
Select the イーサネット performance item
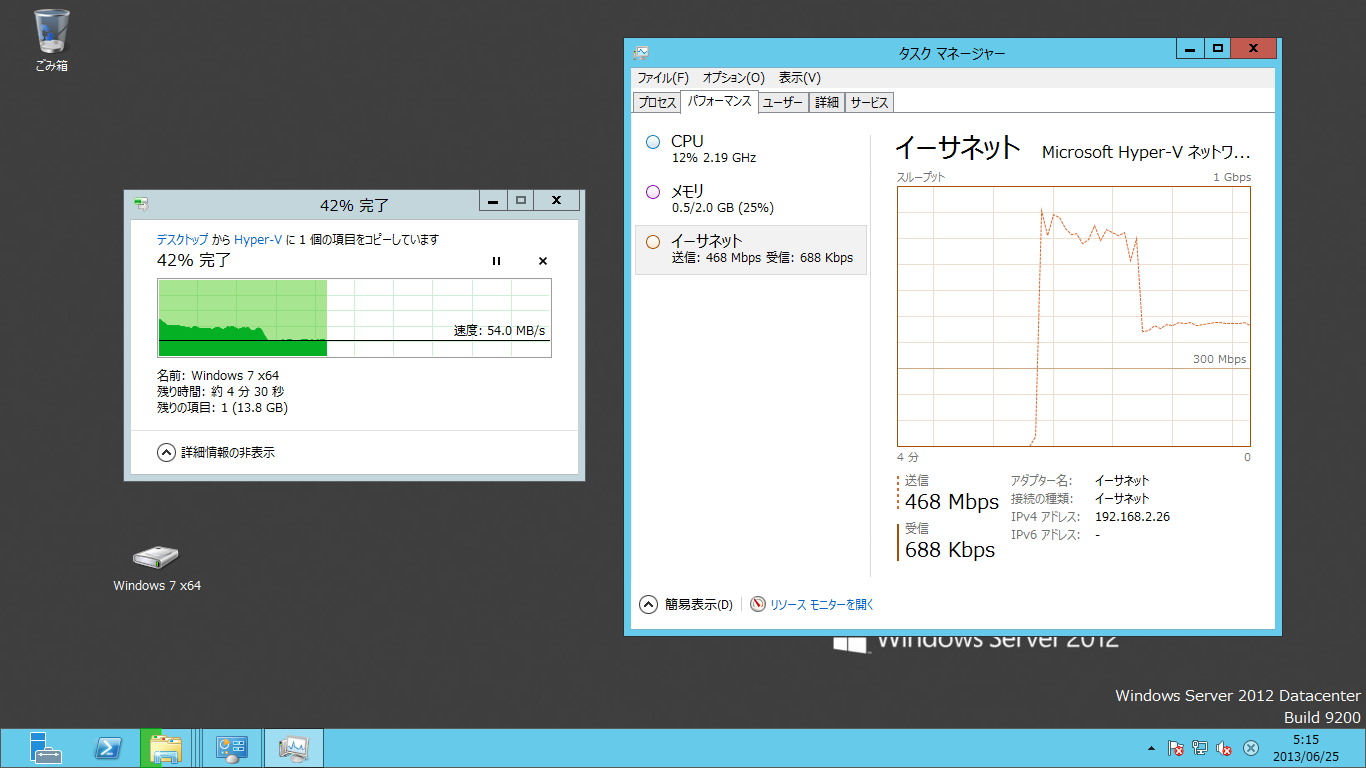click(751, 249)
